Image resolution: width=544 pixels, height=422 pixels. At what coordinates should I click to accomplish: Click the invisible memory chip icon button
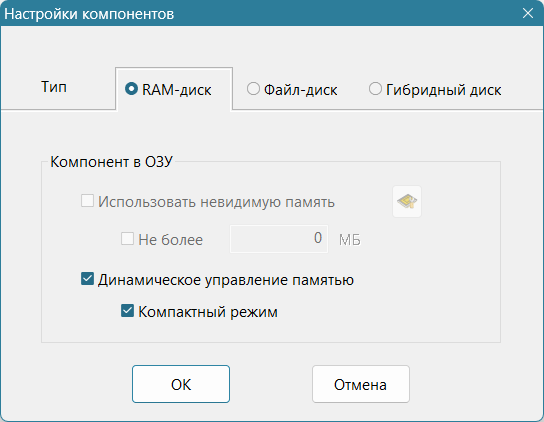pyautogui.click(x=407, y=202)
